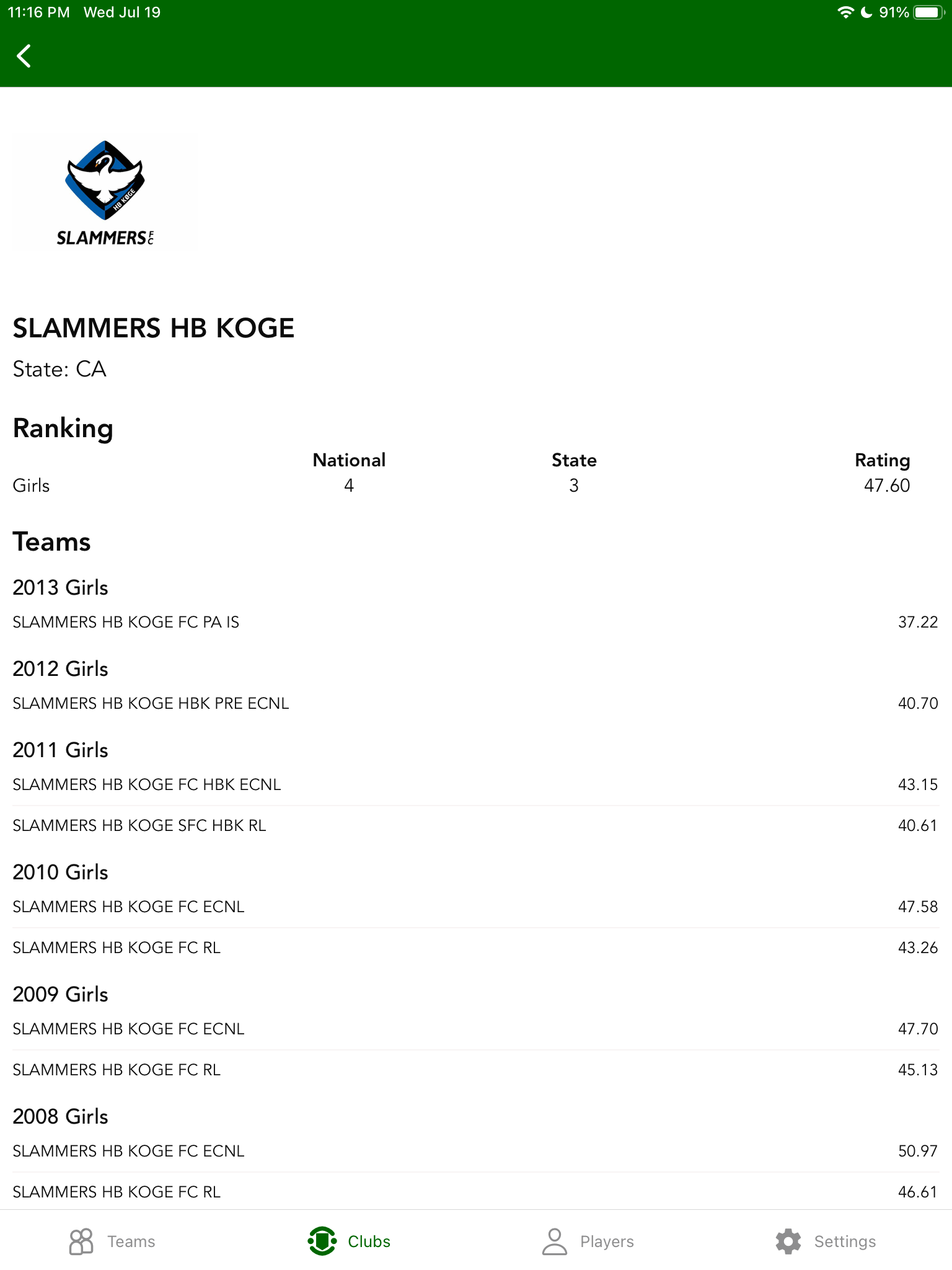Switch to the Players tab label

(607, 1241)
